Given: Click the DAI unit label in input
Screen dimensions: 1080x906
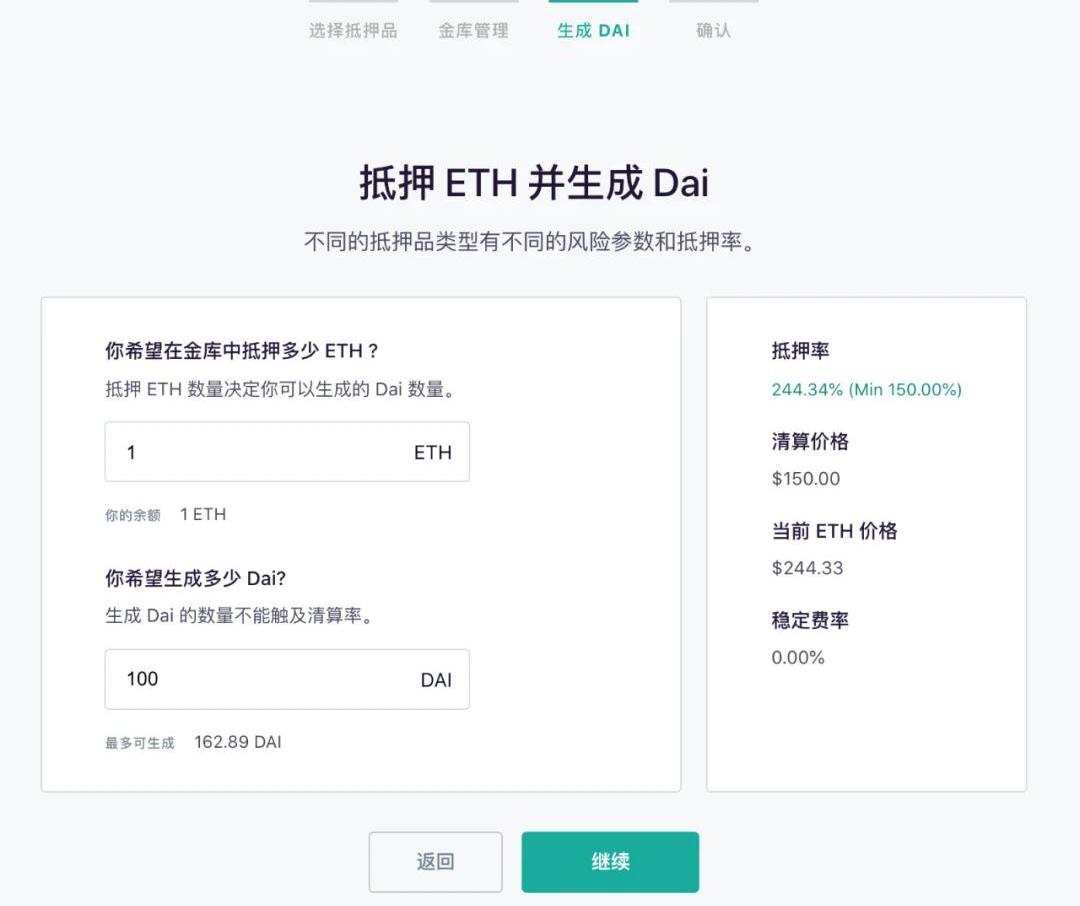Looking at the screenshot, I should click(x=436, y=681).
